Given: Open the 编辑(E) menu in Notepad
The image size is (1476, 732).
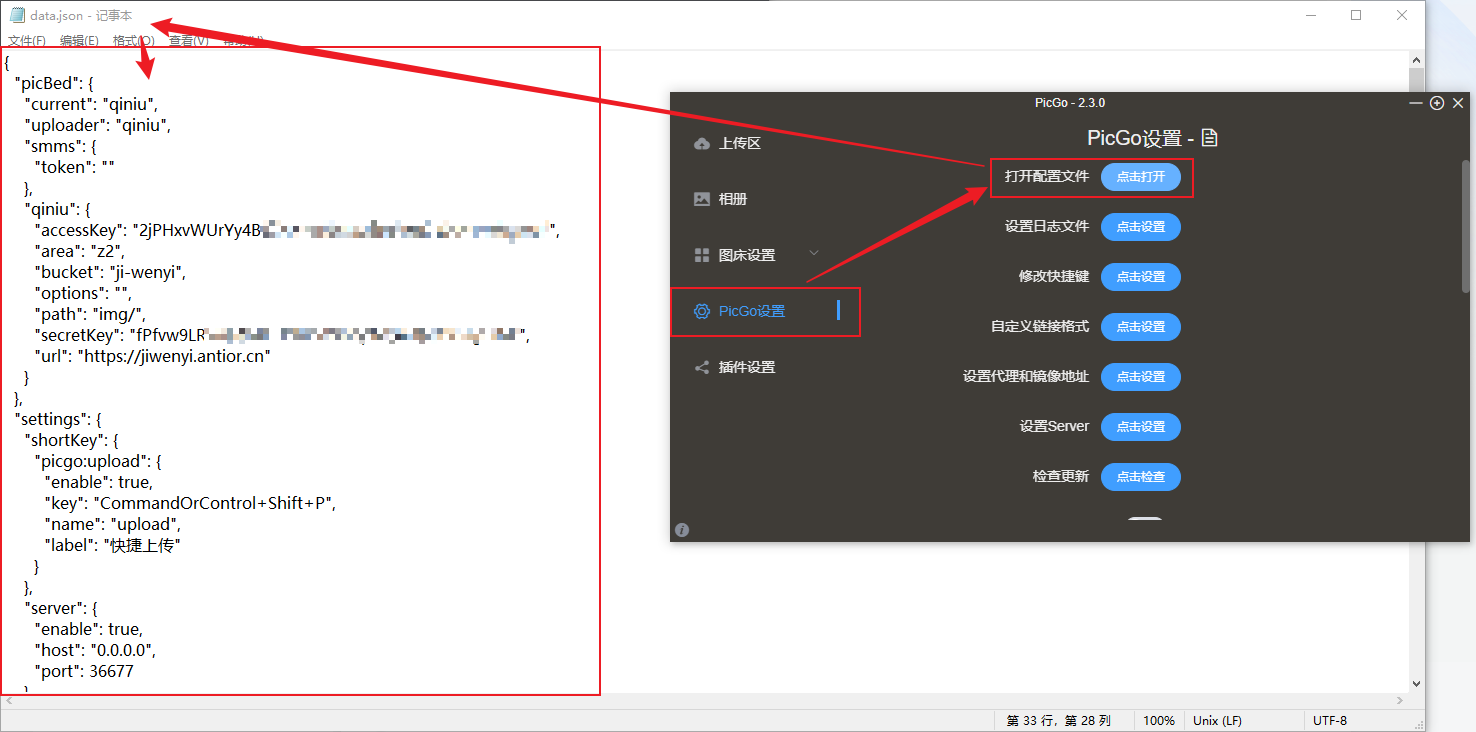Looking at the screenshot, I should tap(79, 41).
